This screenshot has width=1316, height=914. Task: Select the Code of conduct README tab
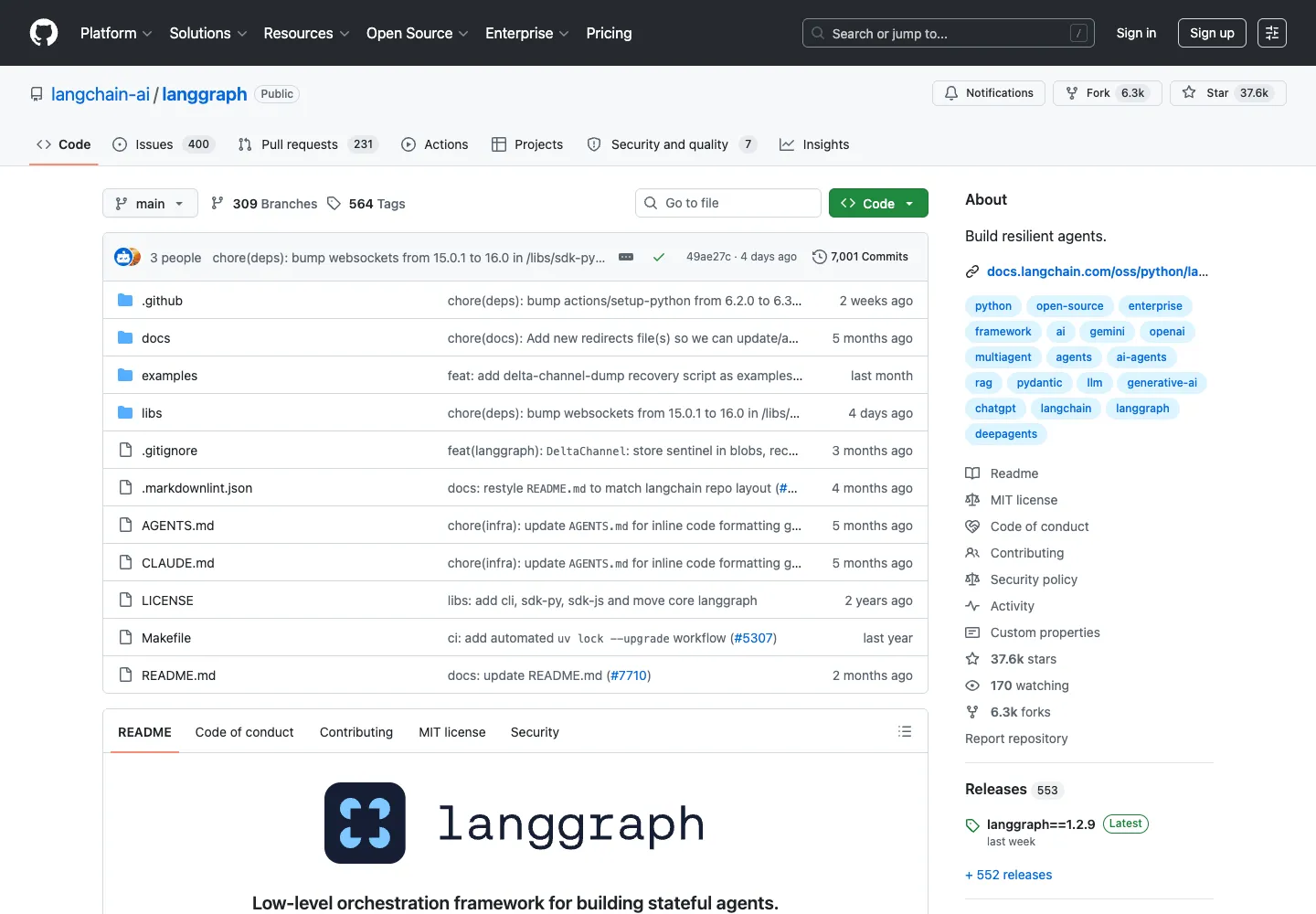(x=244, y=732)
